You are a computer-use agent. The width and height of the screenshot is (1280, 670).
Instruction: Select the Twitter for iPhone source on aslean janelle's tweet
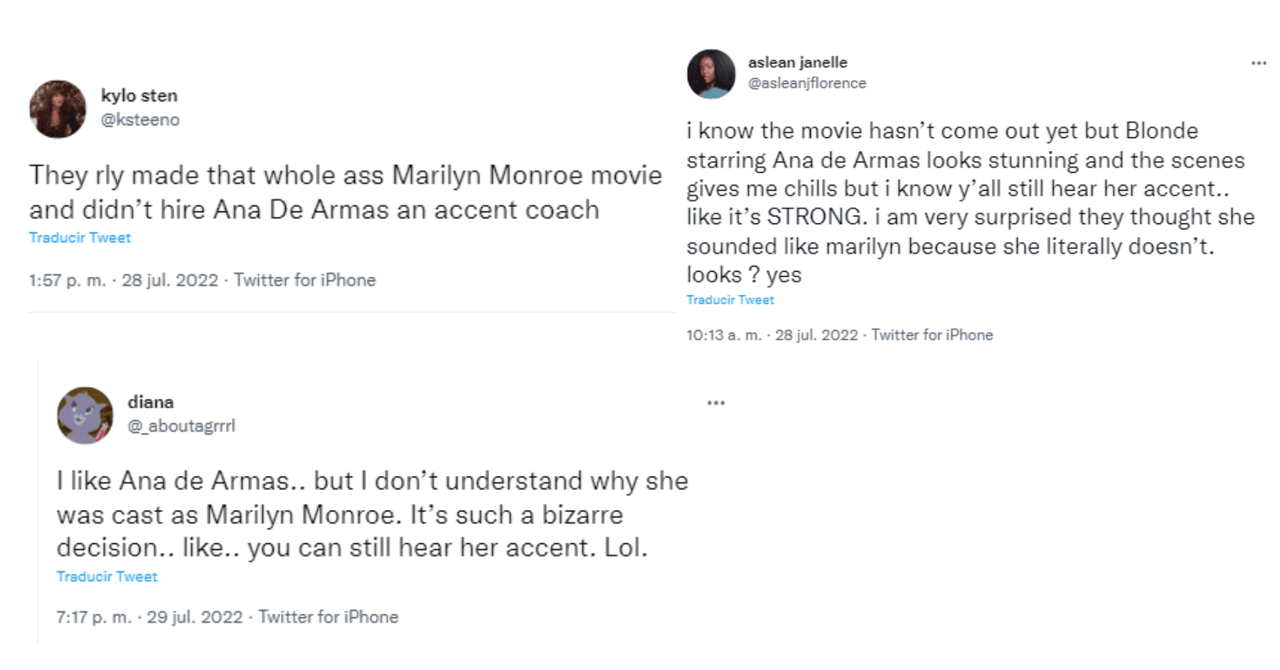(931, 335)
